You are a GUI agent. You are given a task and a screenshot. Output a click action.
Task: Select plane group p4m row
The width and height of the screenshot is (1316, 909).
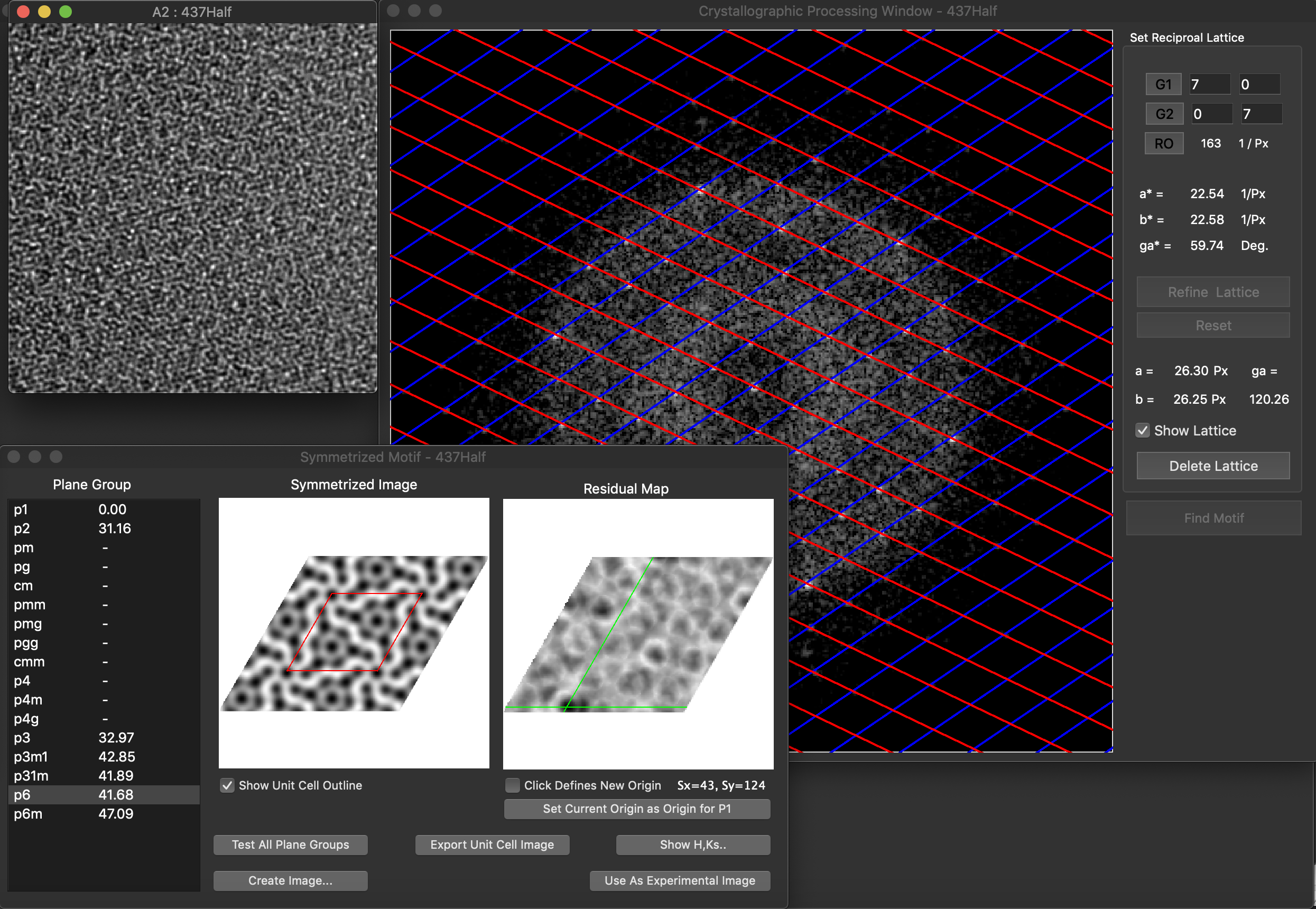[x=104, y=700]
